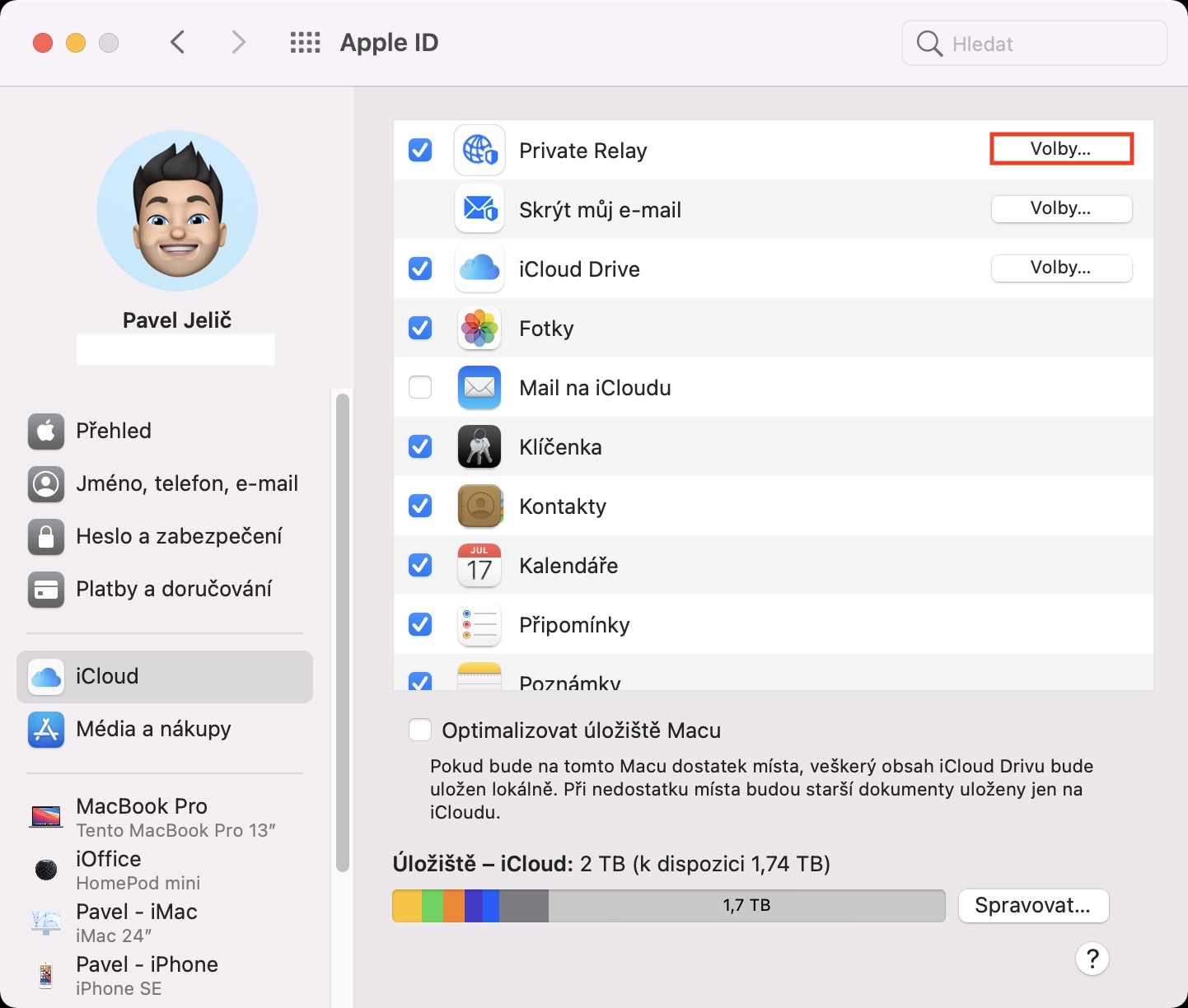The width and height of the screenshot is (1188, 1008).
Task: Click the Spravovat… storage button
Action: [x=1033, y=906]
